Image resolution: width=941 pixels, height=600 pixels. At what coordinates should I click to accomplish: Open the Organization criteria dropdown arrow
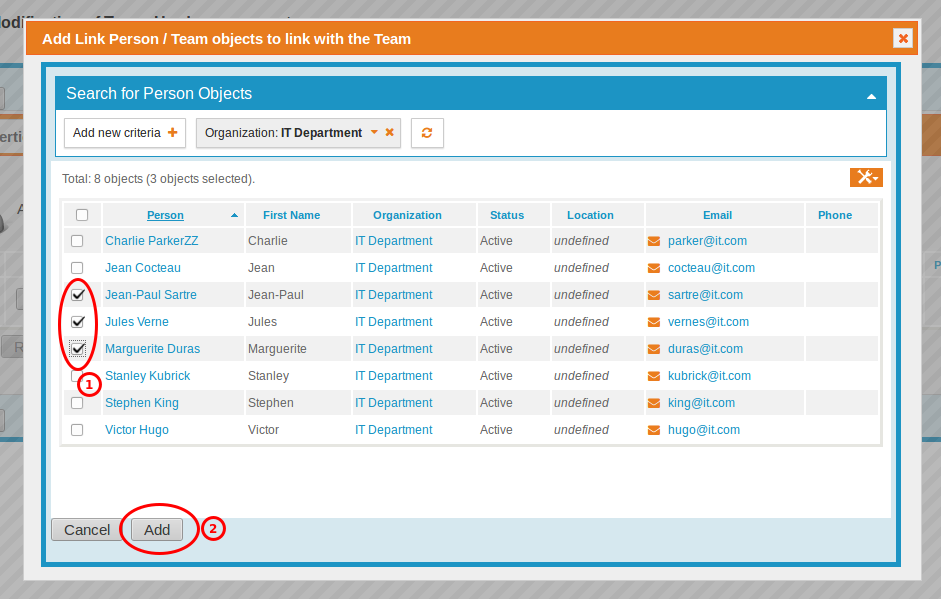pyautogui.click(x=374, y=132)
